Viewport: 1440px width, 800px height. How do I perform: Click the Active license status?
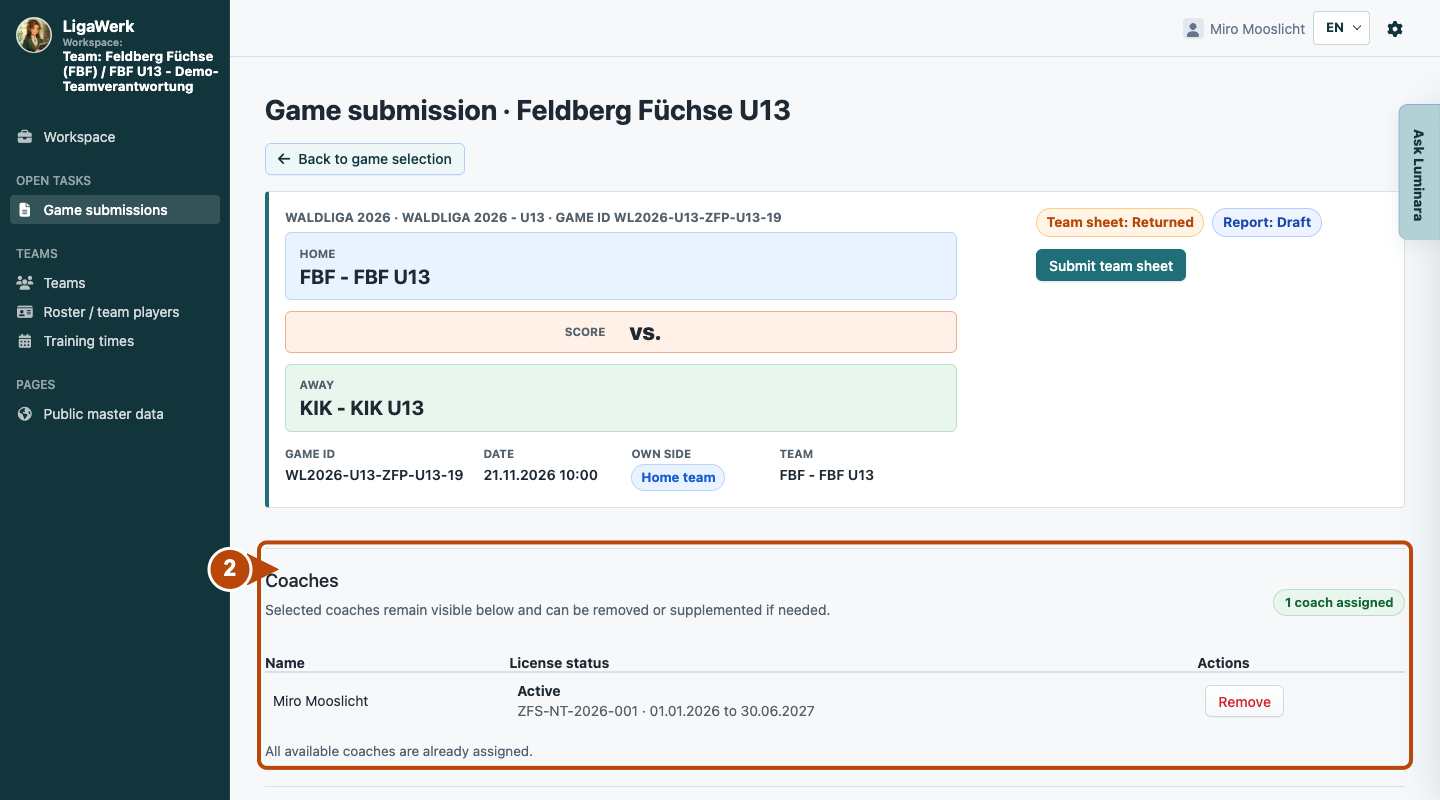click(539, 691)
